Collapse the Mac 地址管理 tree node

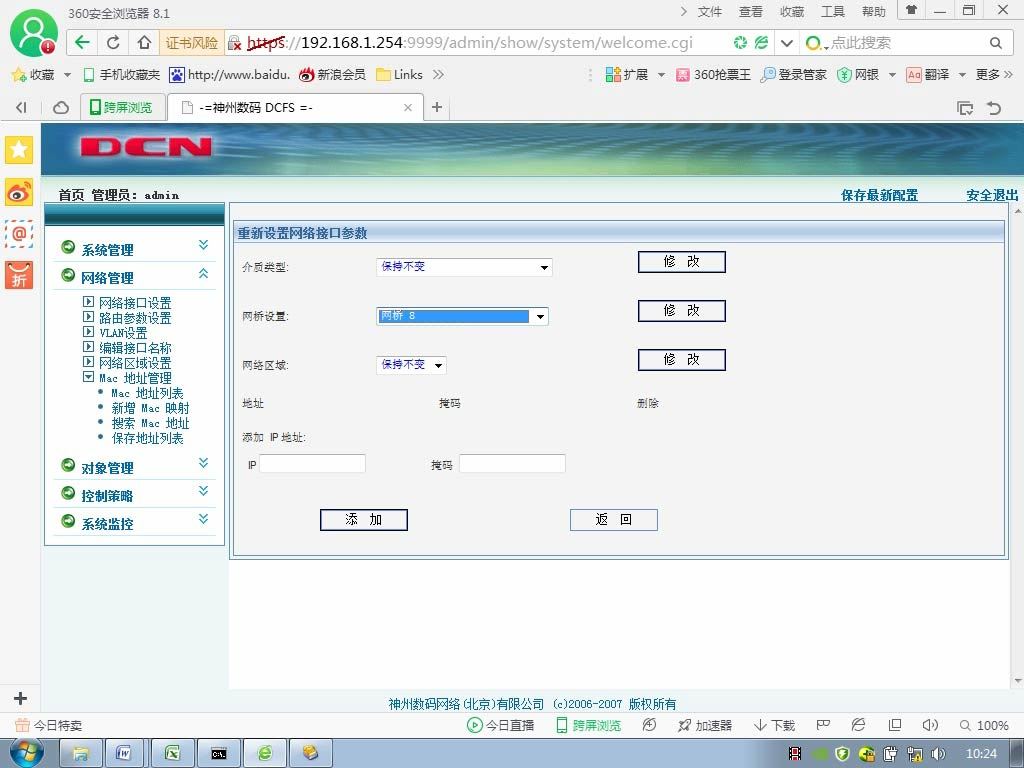pos(89,377)
